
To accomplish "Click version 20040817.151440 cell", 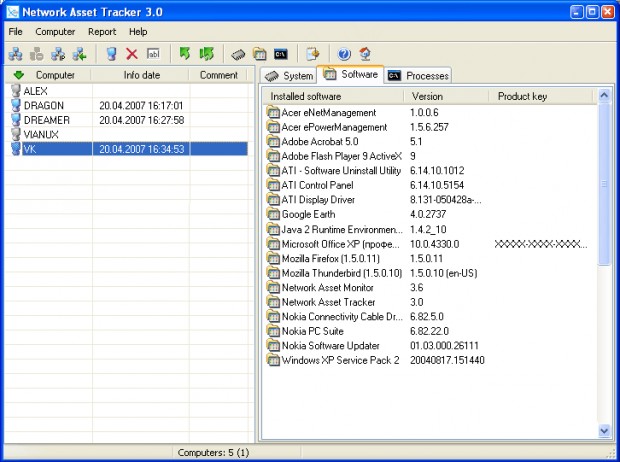I will [447, 360].
